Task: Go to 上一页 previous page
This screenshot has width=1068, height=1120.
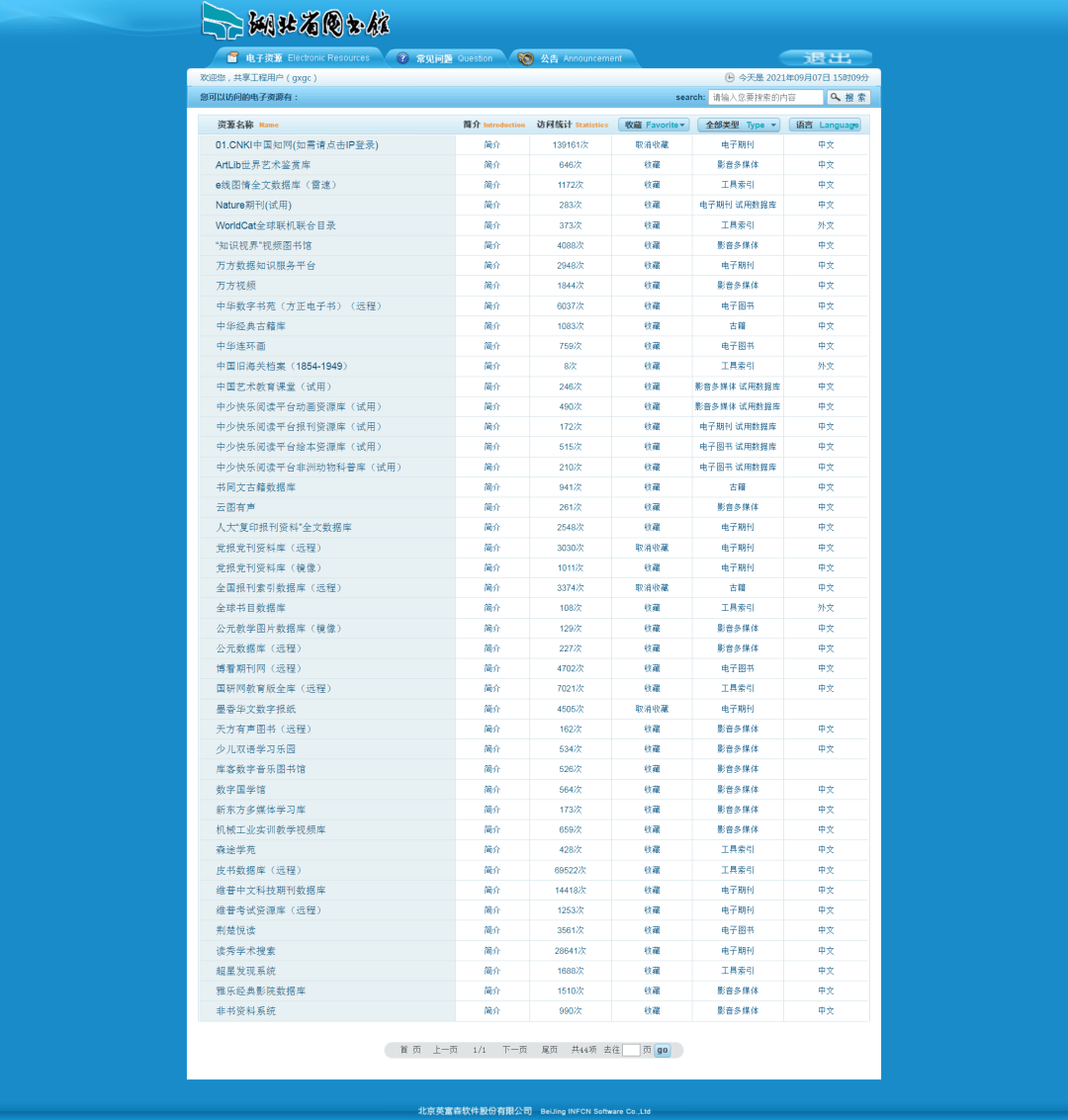Action: [x=445, y=1050]
